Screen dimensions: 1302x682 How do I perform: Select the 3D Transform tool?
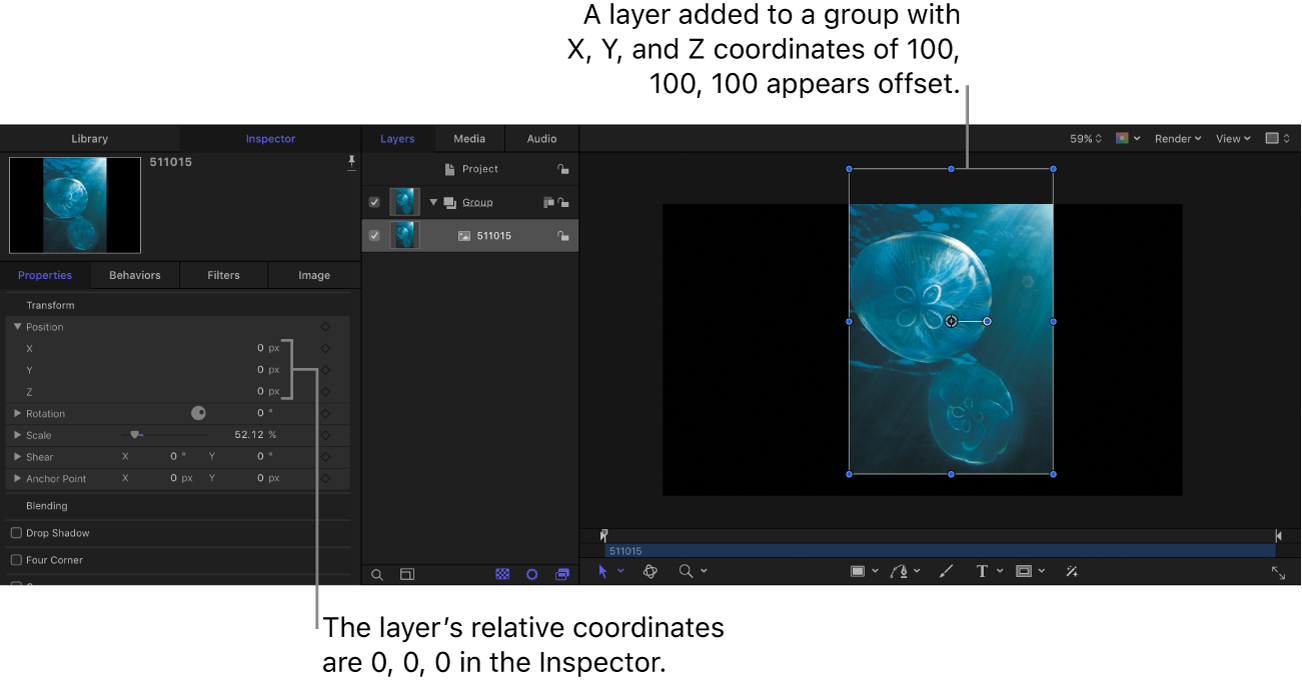click(650, 571)
